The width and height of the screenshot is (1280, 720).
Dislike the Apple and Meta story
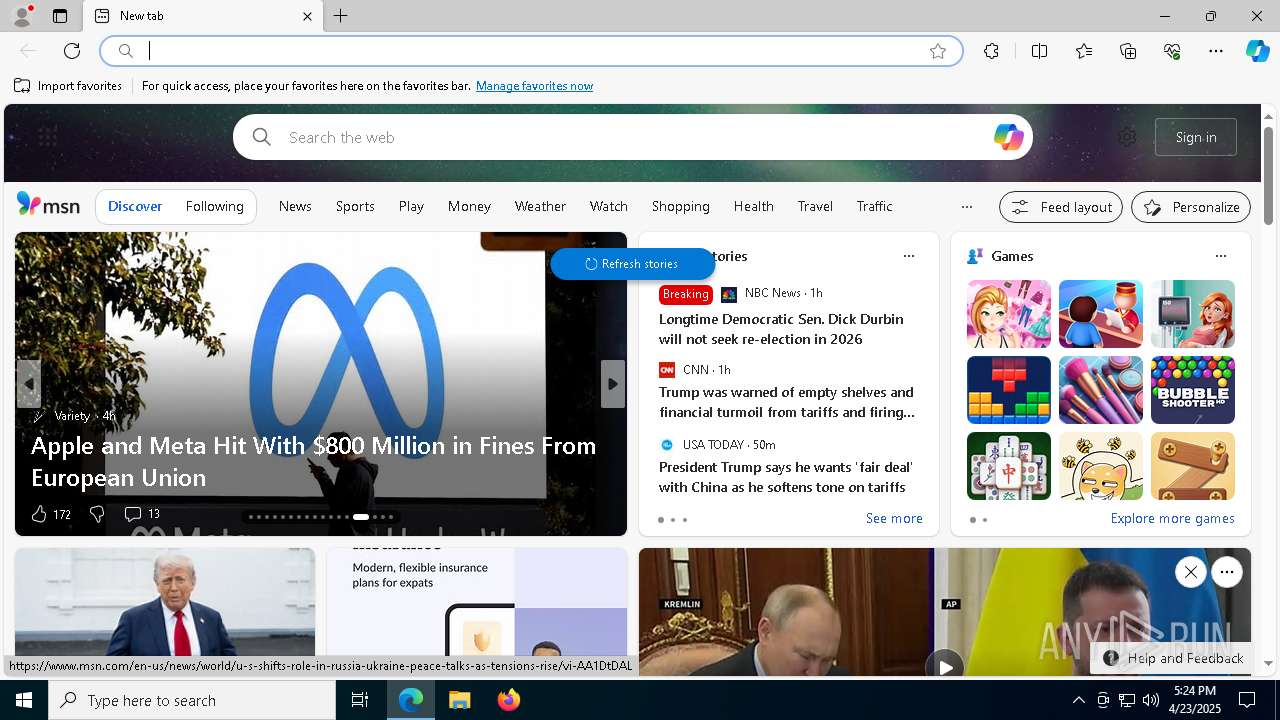point(97,514)
